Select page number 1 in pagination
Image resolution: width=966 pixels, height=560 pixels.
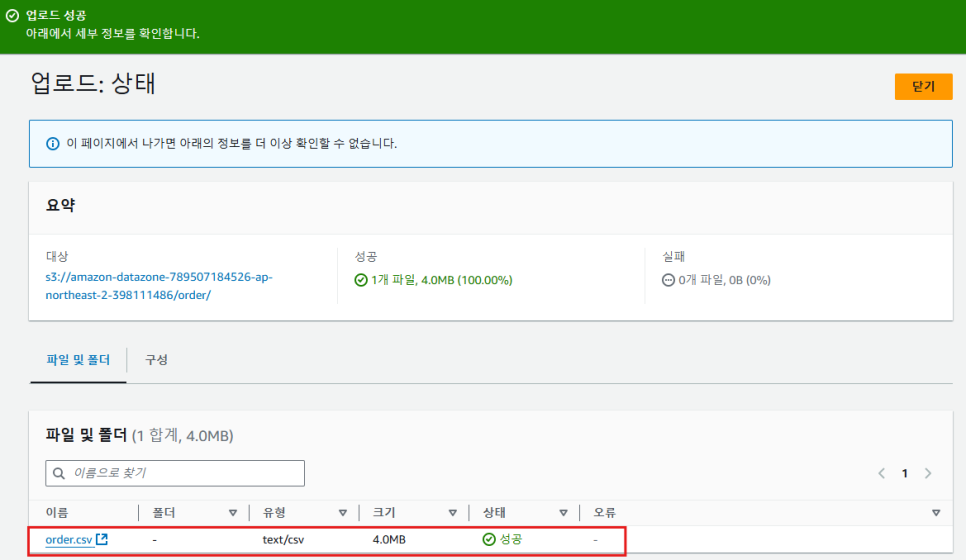point(904,473)
